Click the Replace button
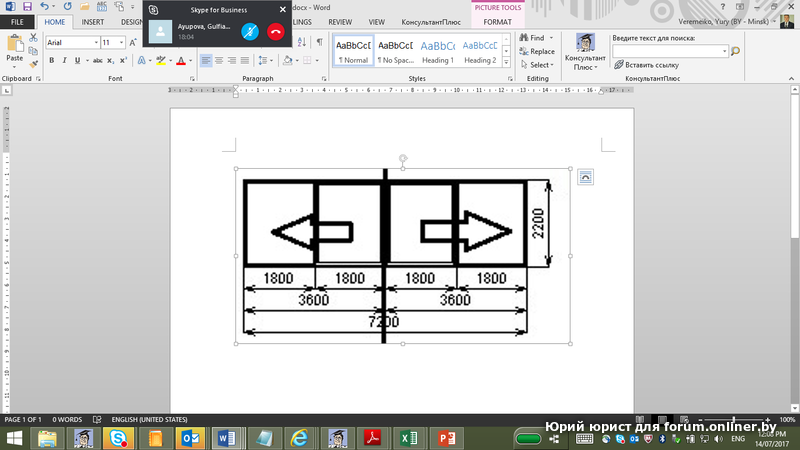Viewport: 800px width, 450px height. pyautogui.click(x=537, y=52)
